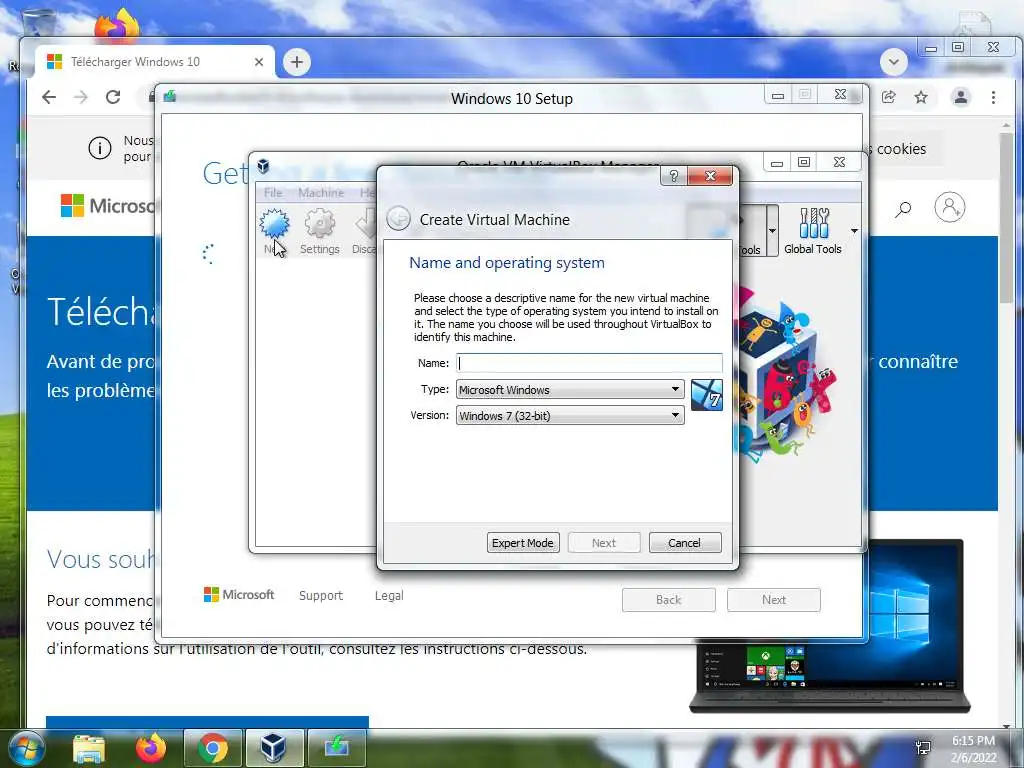Switch to Chrome in the taskbar
This screenshot has height=768, width=1024.
[x=213, y=748]
